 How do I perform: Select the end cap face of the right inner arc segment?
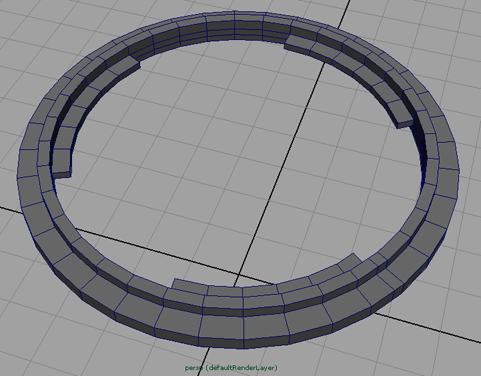(404, 124)
